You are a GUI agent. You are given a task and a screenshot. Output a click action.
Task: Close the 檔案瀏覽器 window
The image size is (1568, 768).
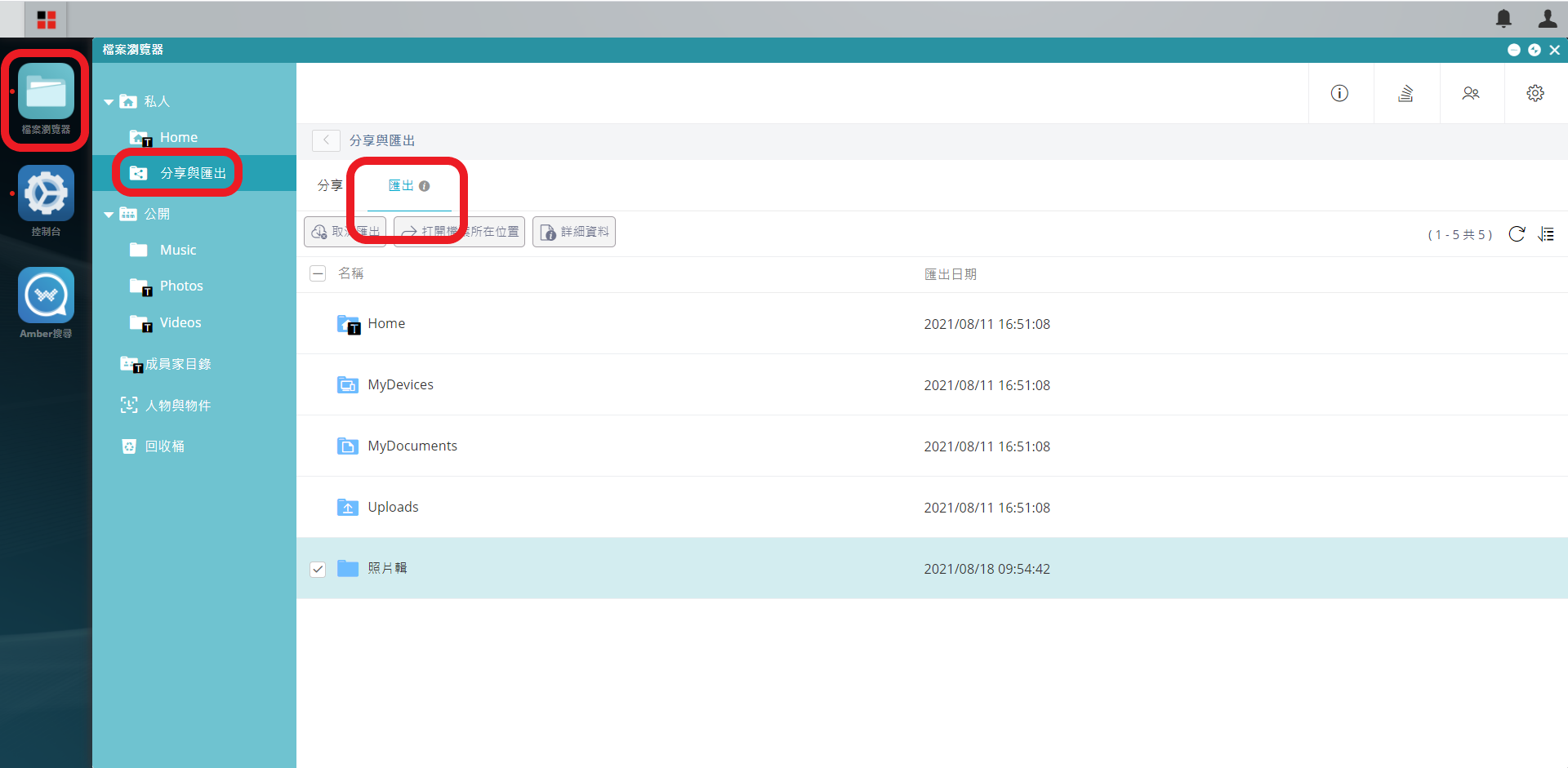[1555, 50]
